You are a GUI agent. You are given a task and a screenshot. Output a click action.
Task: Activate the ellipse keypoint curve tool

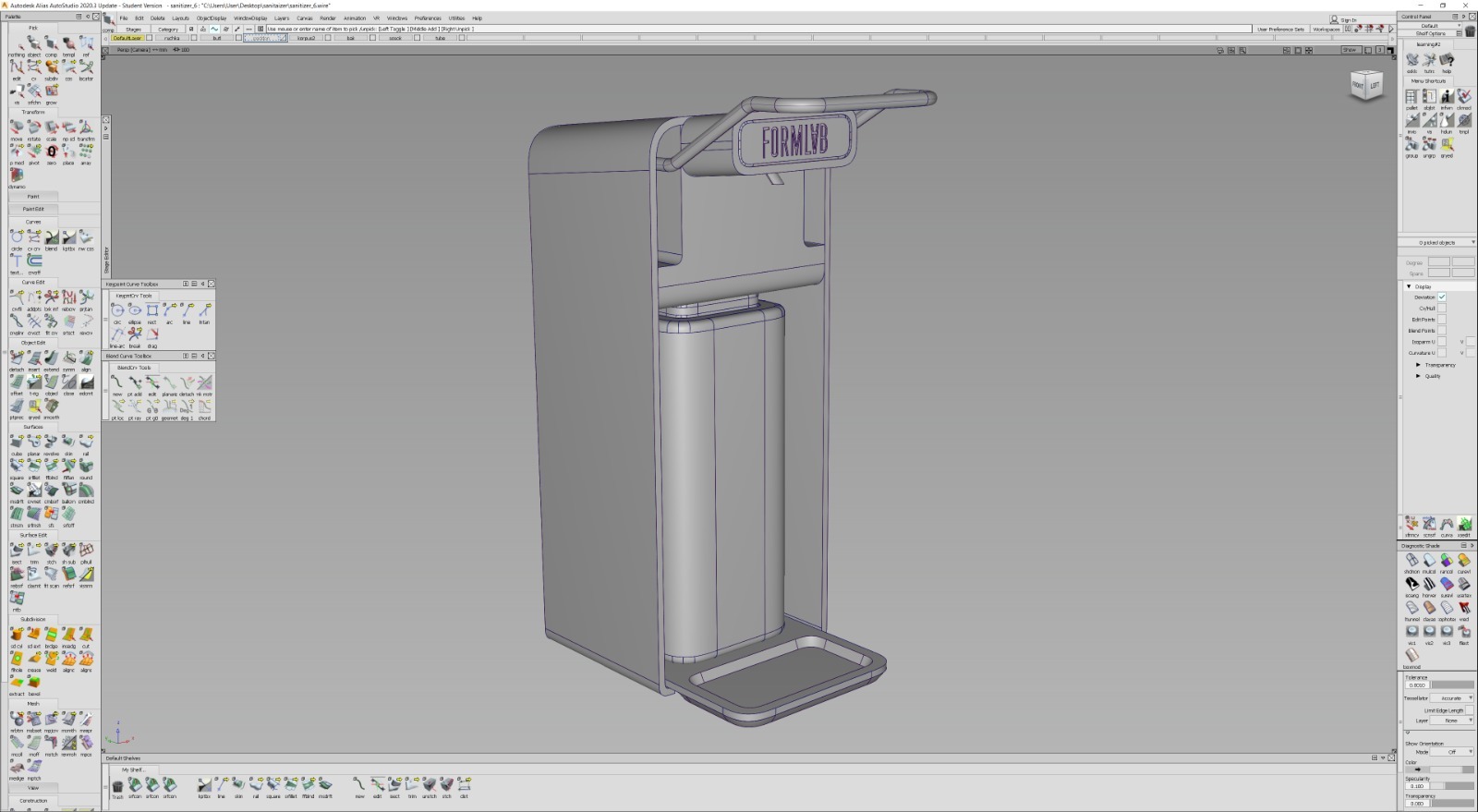pyautogui.click(x=135, y=311)
